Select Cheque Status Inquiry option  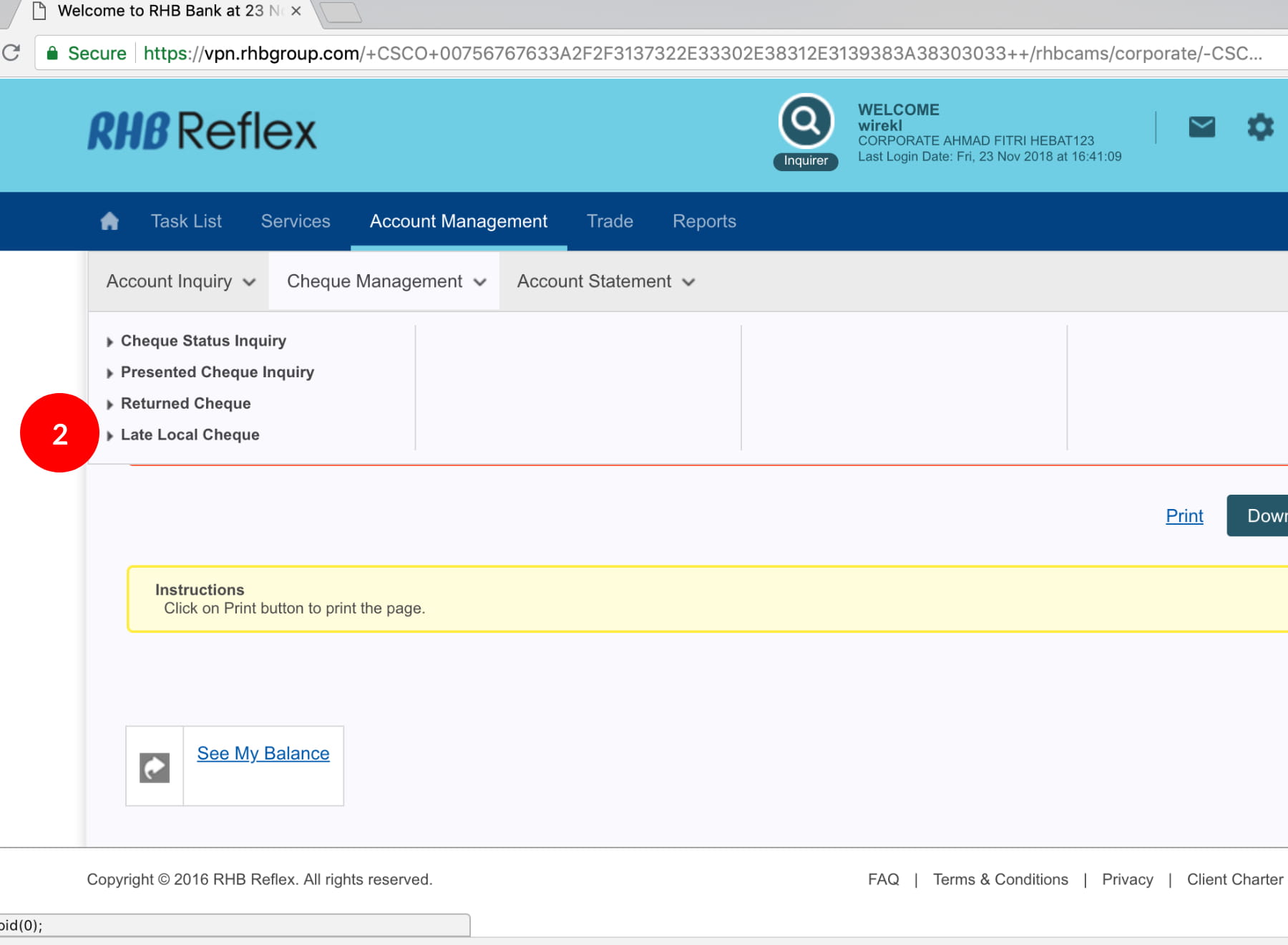(x=203, y=341)
